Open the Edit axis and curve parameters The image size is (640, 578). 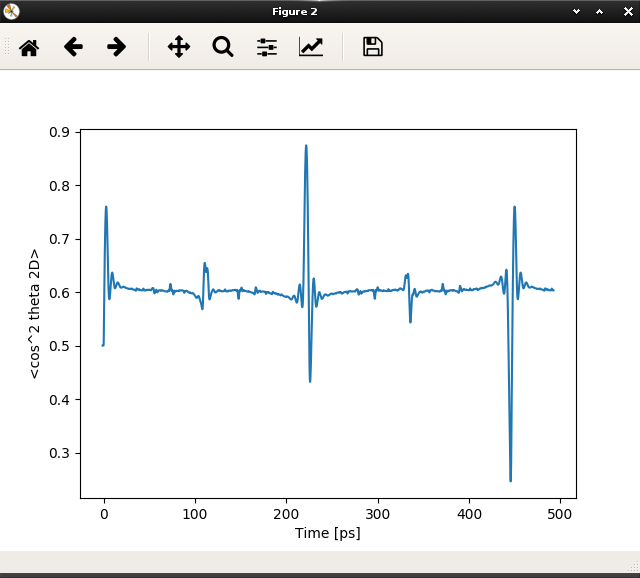311,47
